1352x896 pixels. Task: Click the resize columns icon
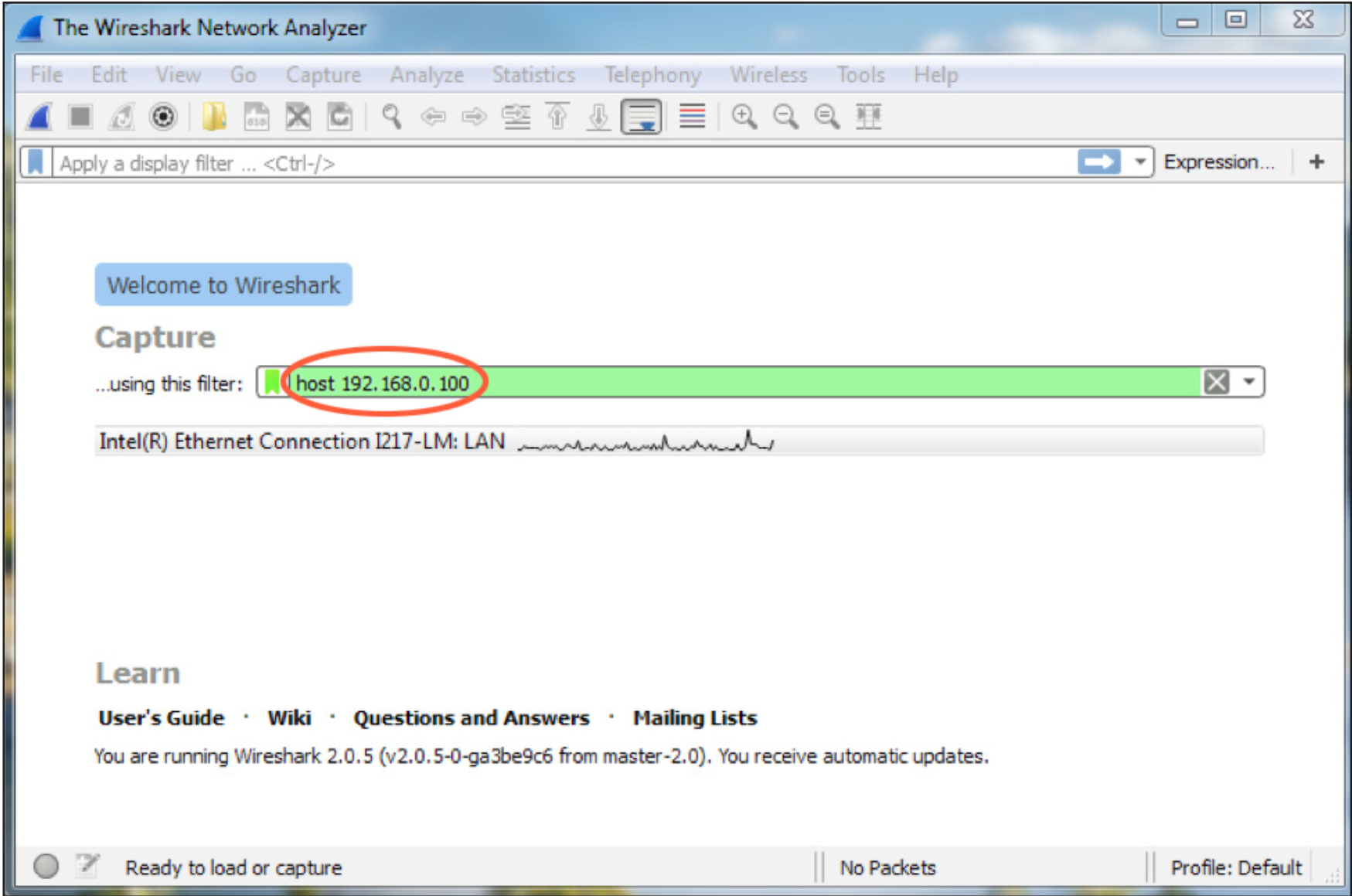click(x=867, y=118)
